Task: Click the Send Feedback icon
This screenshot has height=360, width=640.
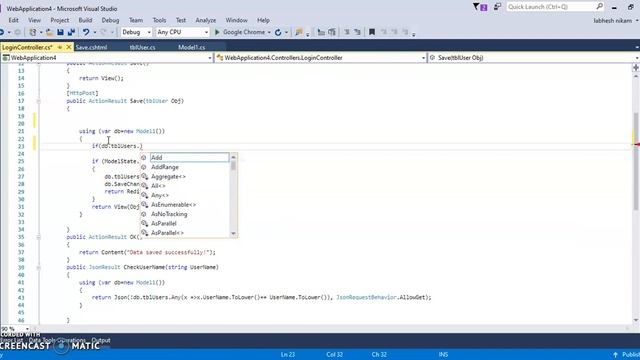Action: click(497, 7)
